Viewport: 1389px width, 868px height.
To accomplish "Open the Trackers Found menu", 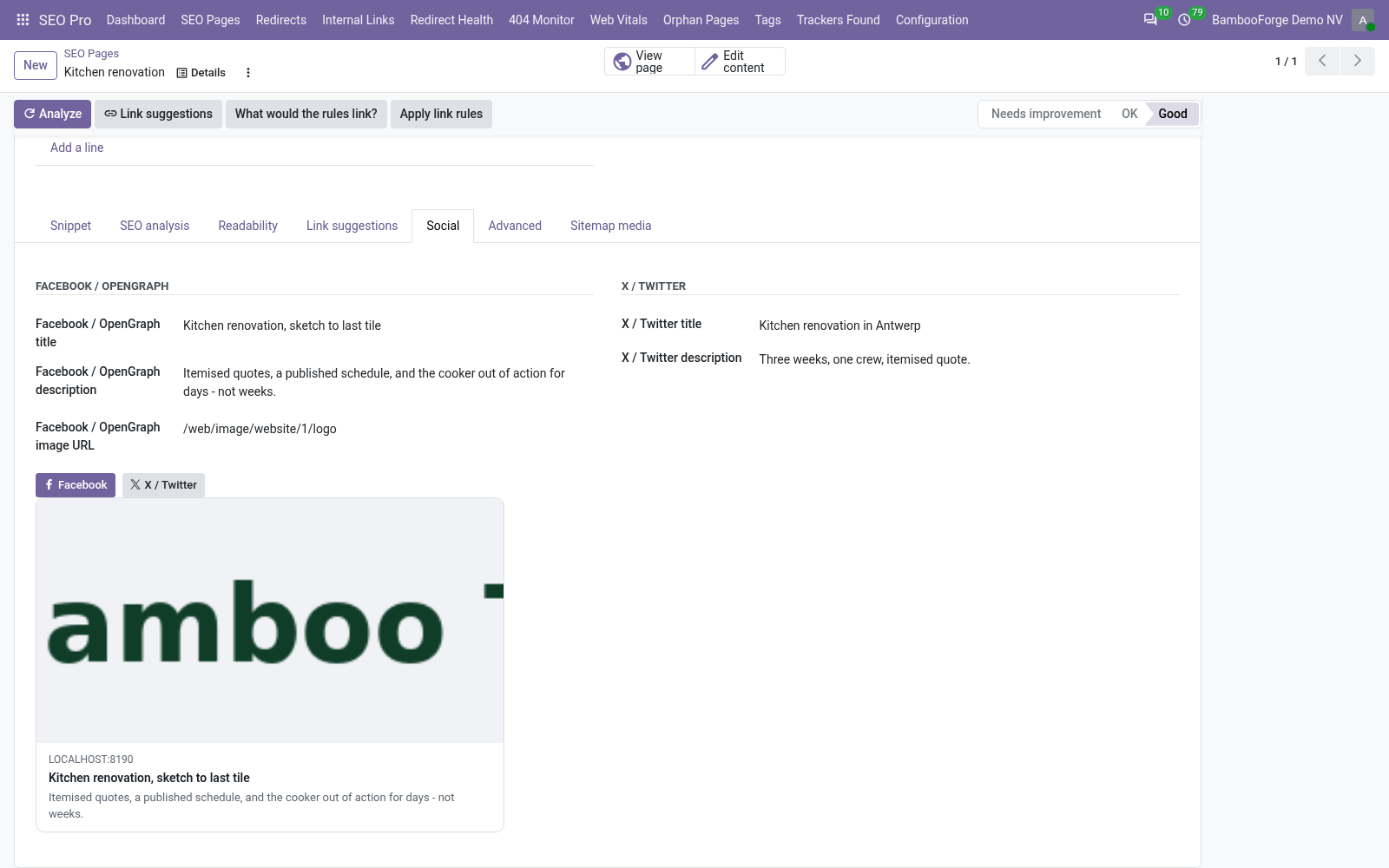I will tap(839, 20).
